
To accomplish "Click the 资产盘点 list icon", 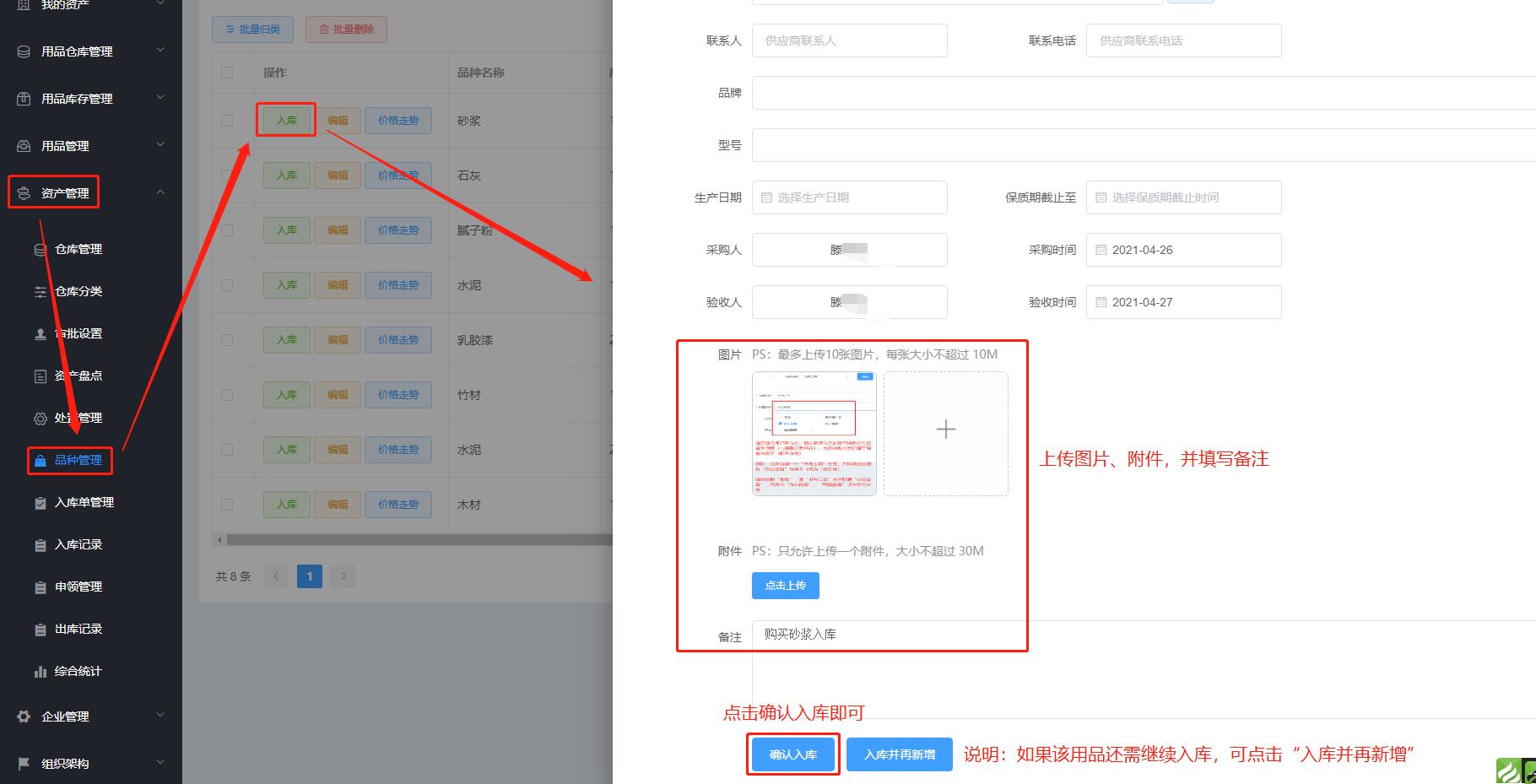I will (x=40, y=376).
